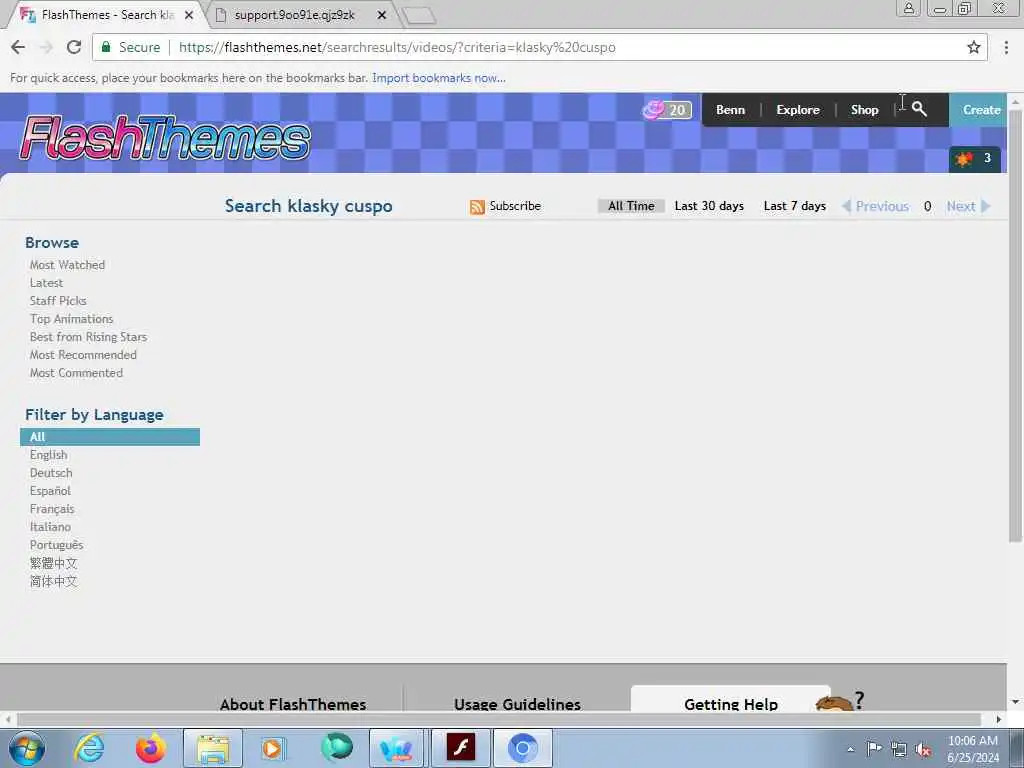
Task: Filter results by Español
Action: coord(50,491)
